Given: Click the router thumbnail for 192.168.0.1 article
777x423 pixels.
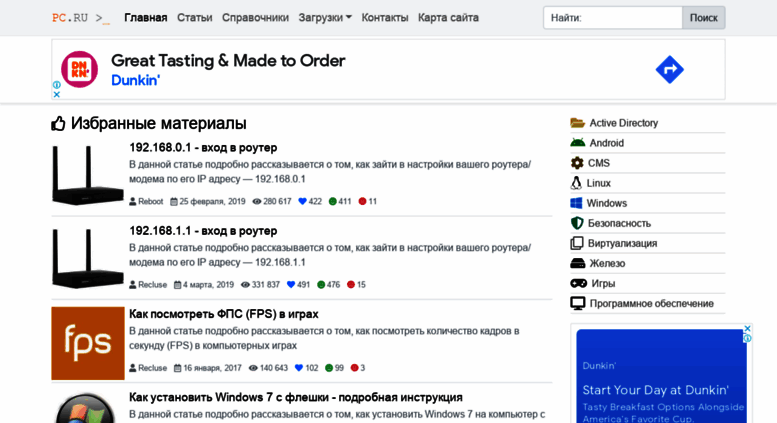Looking at the screenshot, I should (88, 175).
